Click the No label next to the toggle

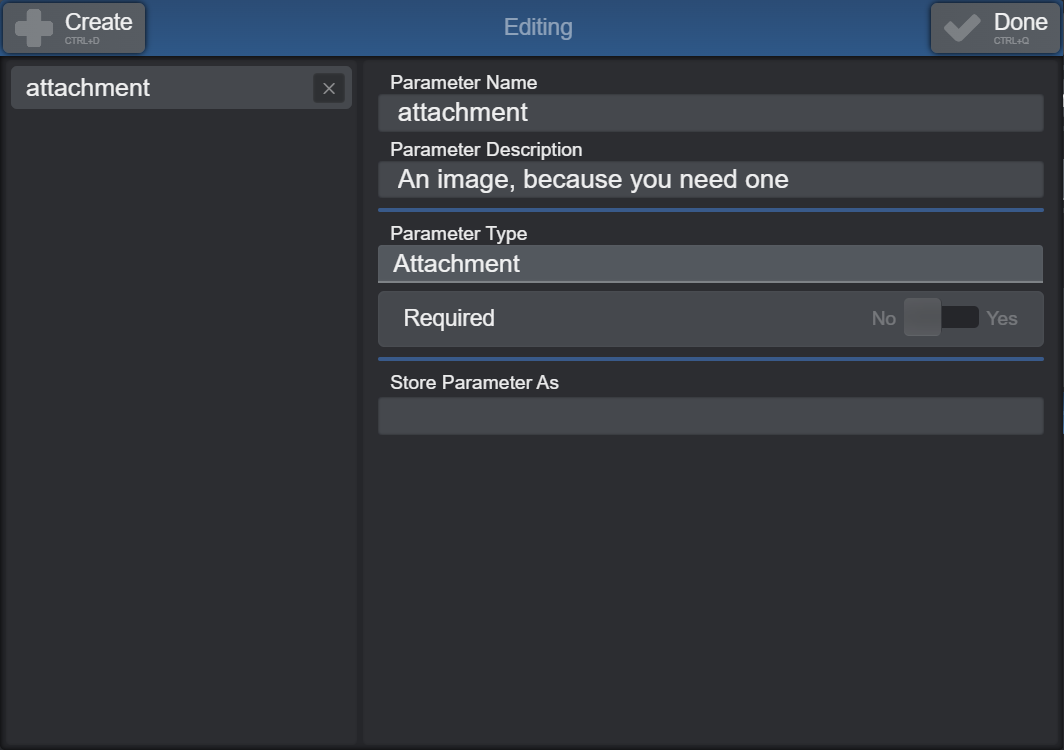point(883,318)
